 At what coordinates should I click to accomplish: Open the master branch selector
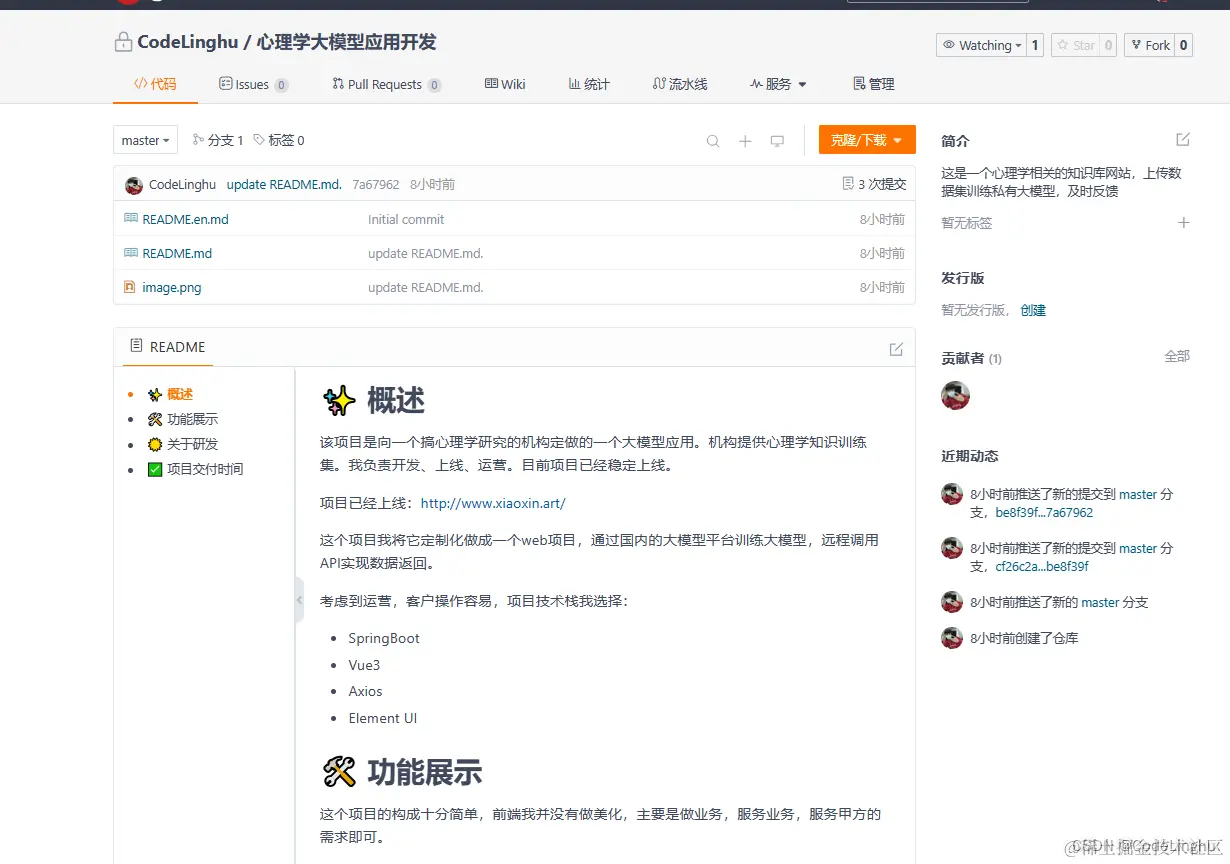tap(144, 140)
